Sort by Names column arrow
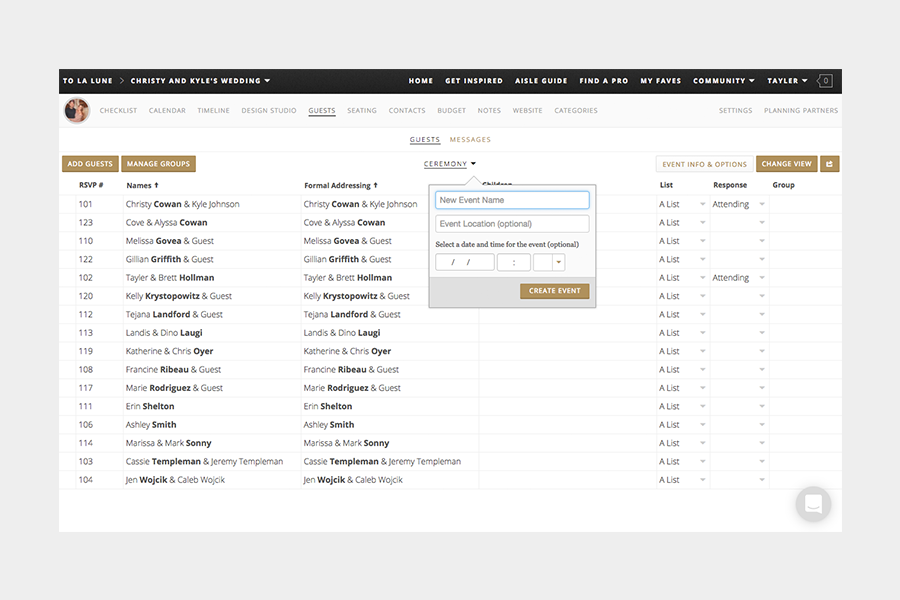The image size is (900, 600). (156, 185)
